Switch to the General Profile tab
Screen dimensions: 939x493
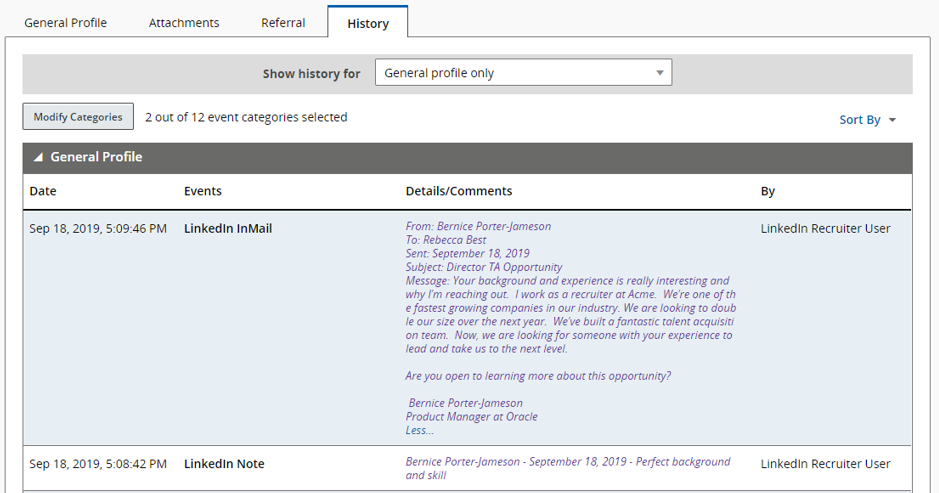point(65,22)
